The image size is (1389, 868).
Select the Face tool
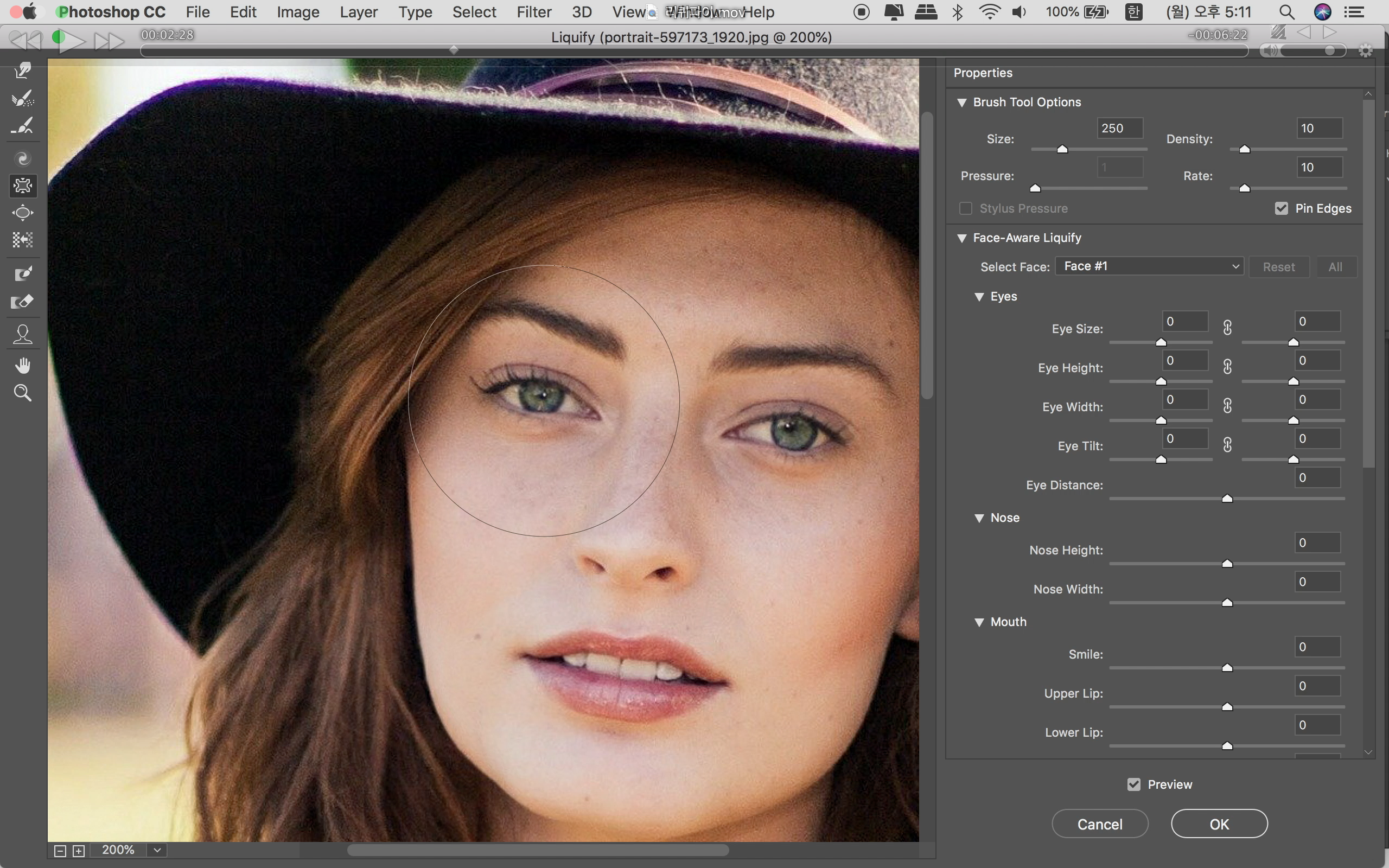tap(23, 334)
